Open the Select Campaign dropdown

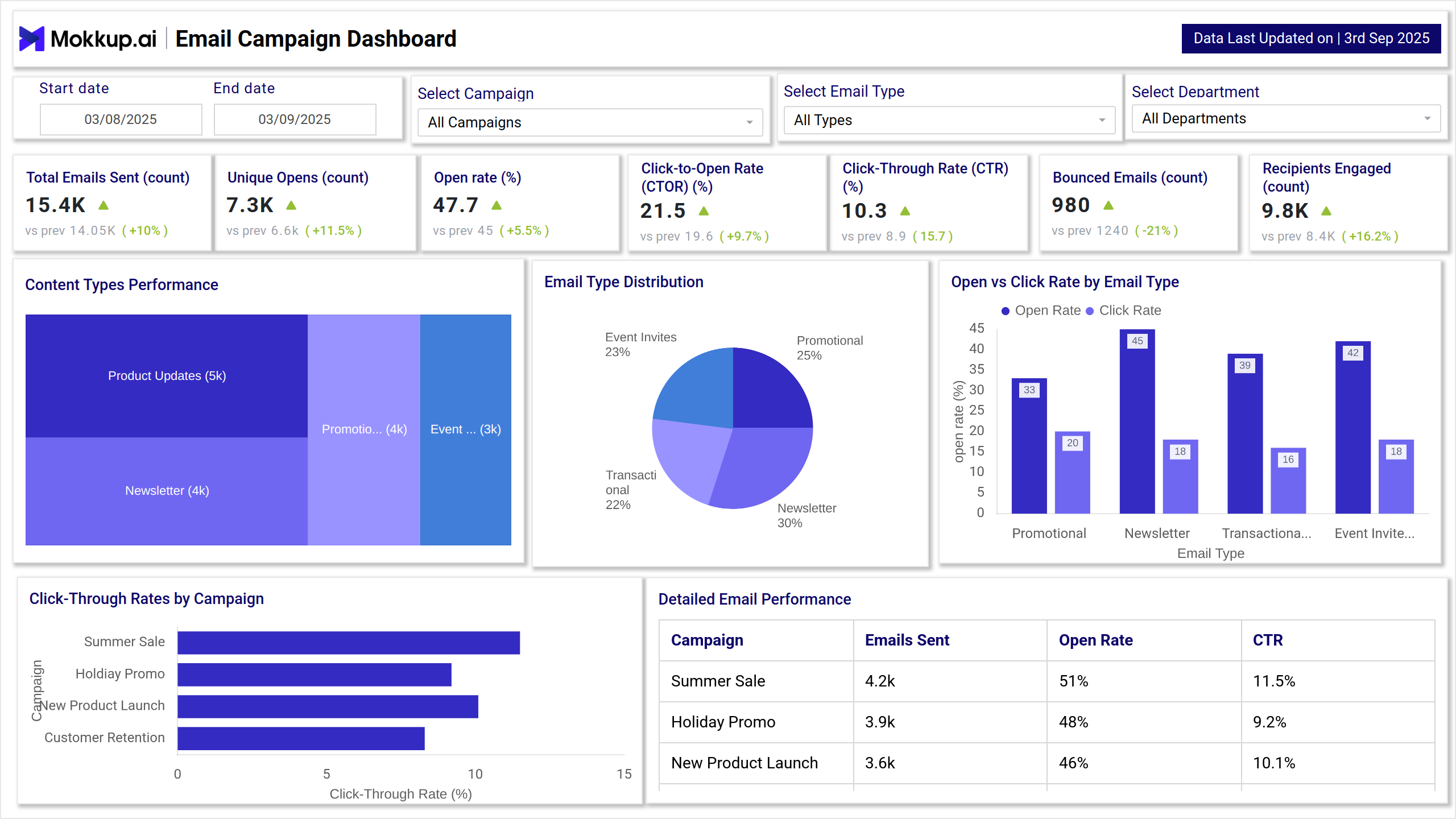click(590, 122)
